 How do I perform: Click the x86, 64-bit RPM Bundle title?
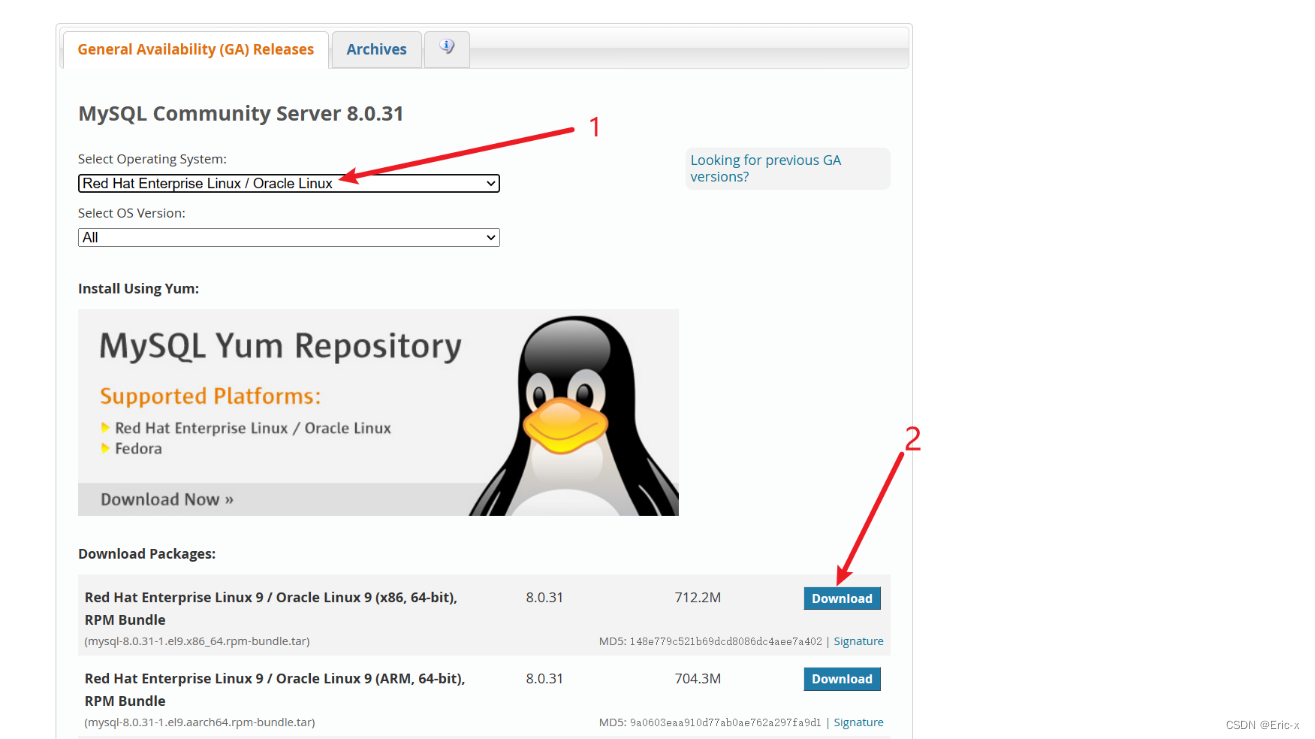271,608
